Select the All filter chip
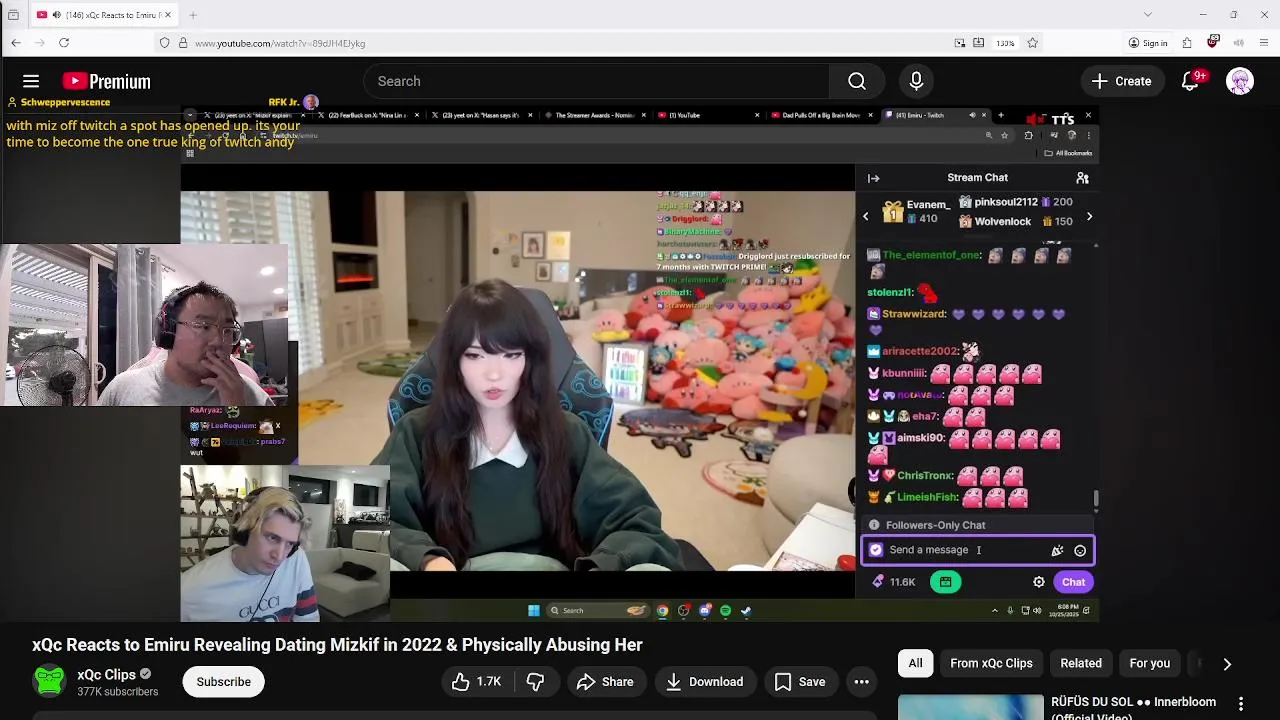The width and height of the screenshot is (1280, 720). coord(915,663)
